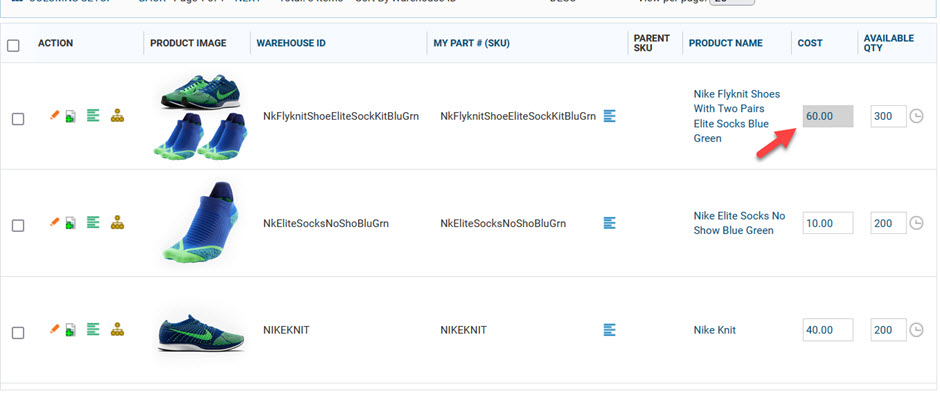Select the warehouse ID text NkFlyknitShoeEliteSockKitBluGrn
The image size is (940, 398).
click(x=341, y=116)
